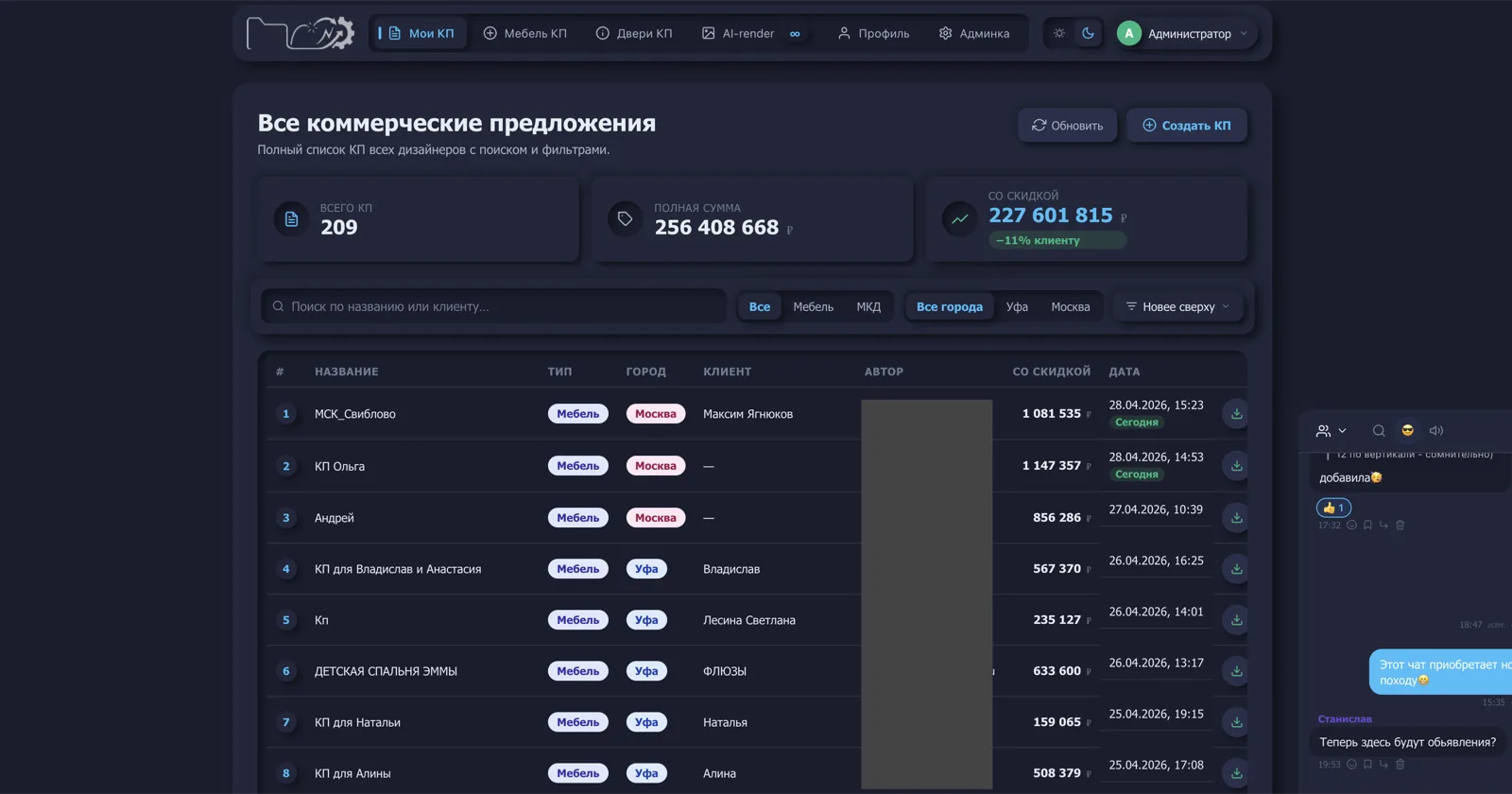Screen dimensions: 1512x794
Task: Click the Станислав sender name in chat
Action: click(1345, 718)
